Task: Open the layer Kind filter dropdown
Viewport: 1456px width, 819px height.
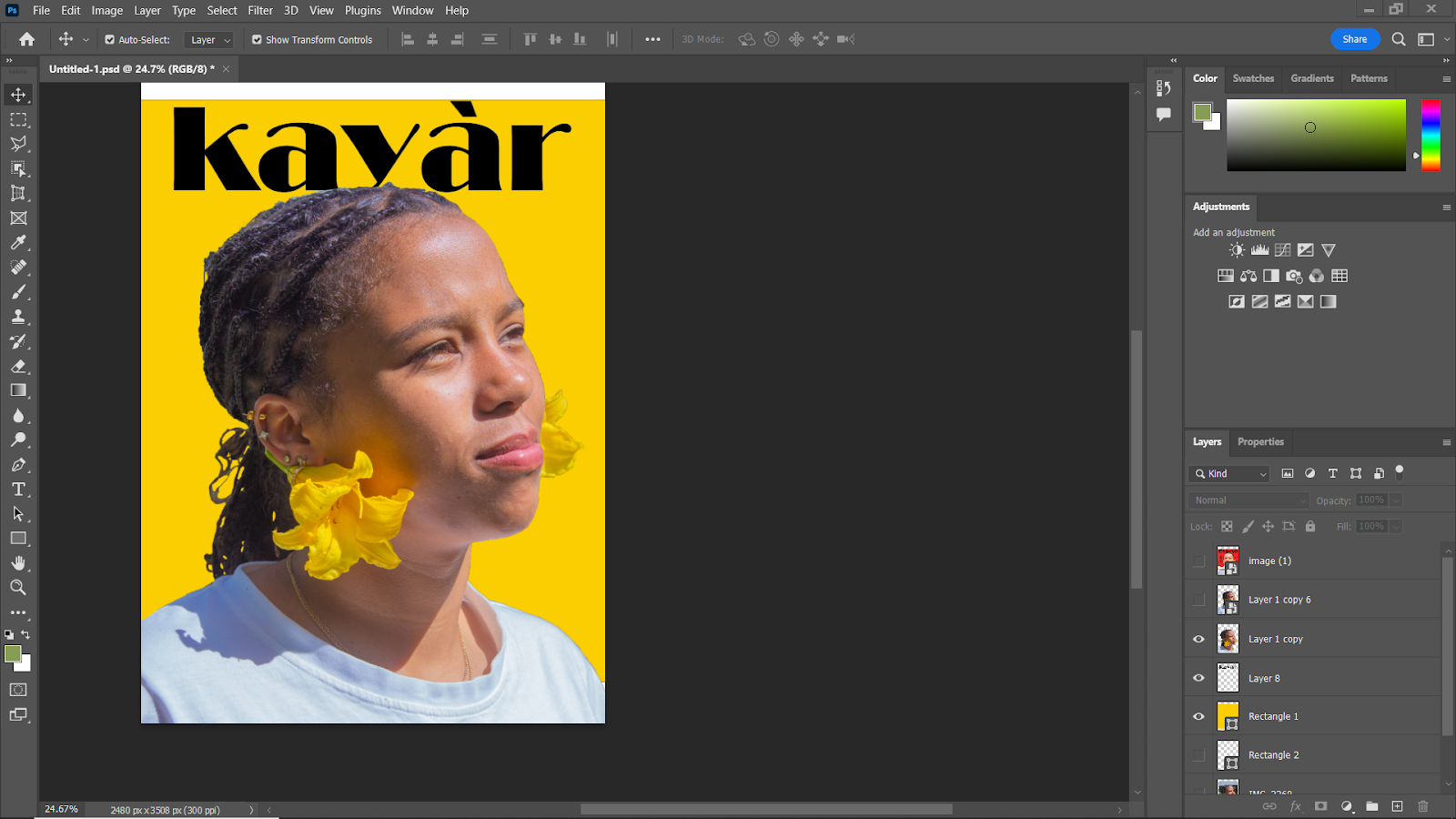Action: click(x=1228, y=473)
